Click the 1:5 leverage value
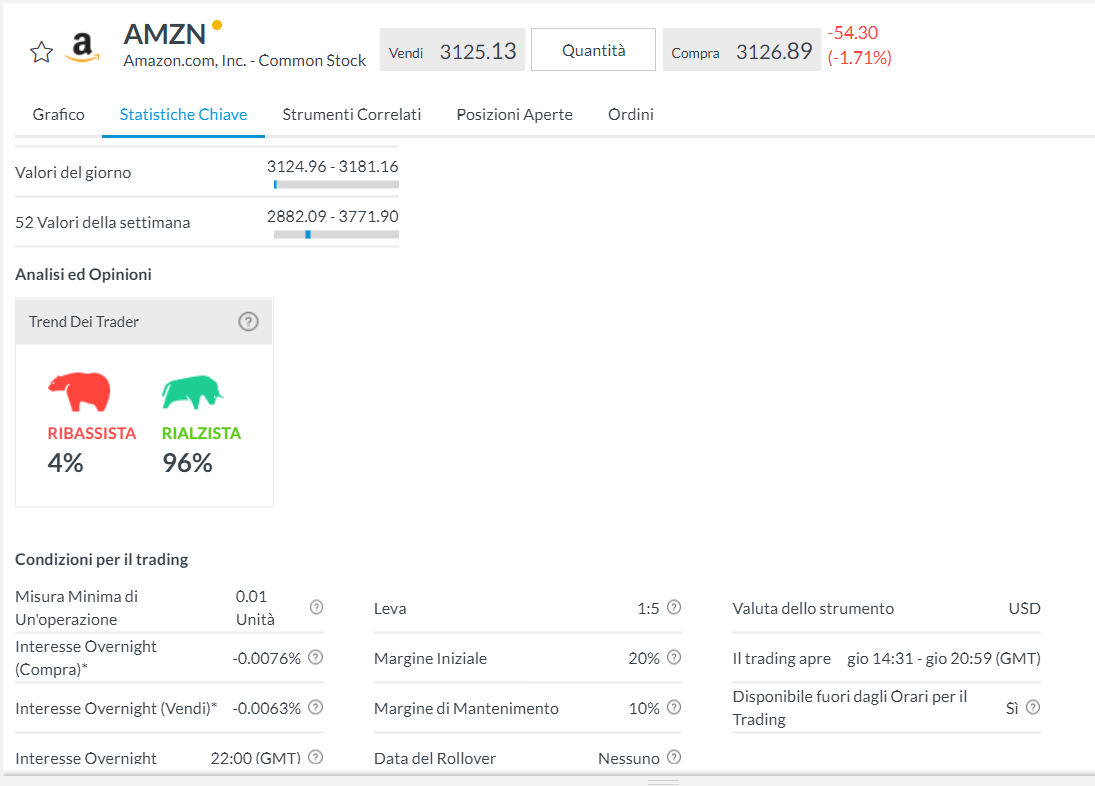 point(648,609)
